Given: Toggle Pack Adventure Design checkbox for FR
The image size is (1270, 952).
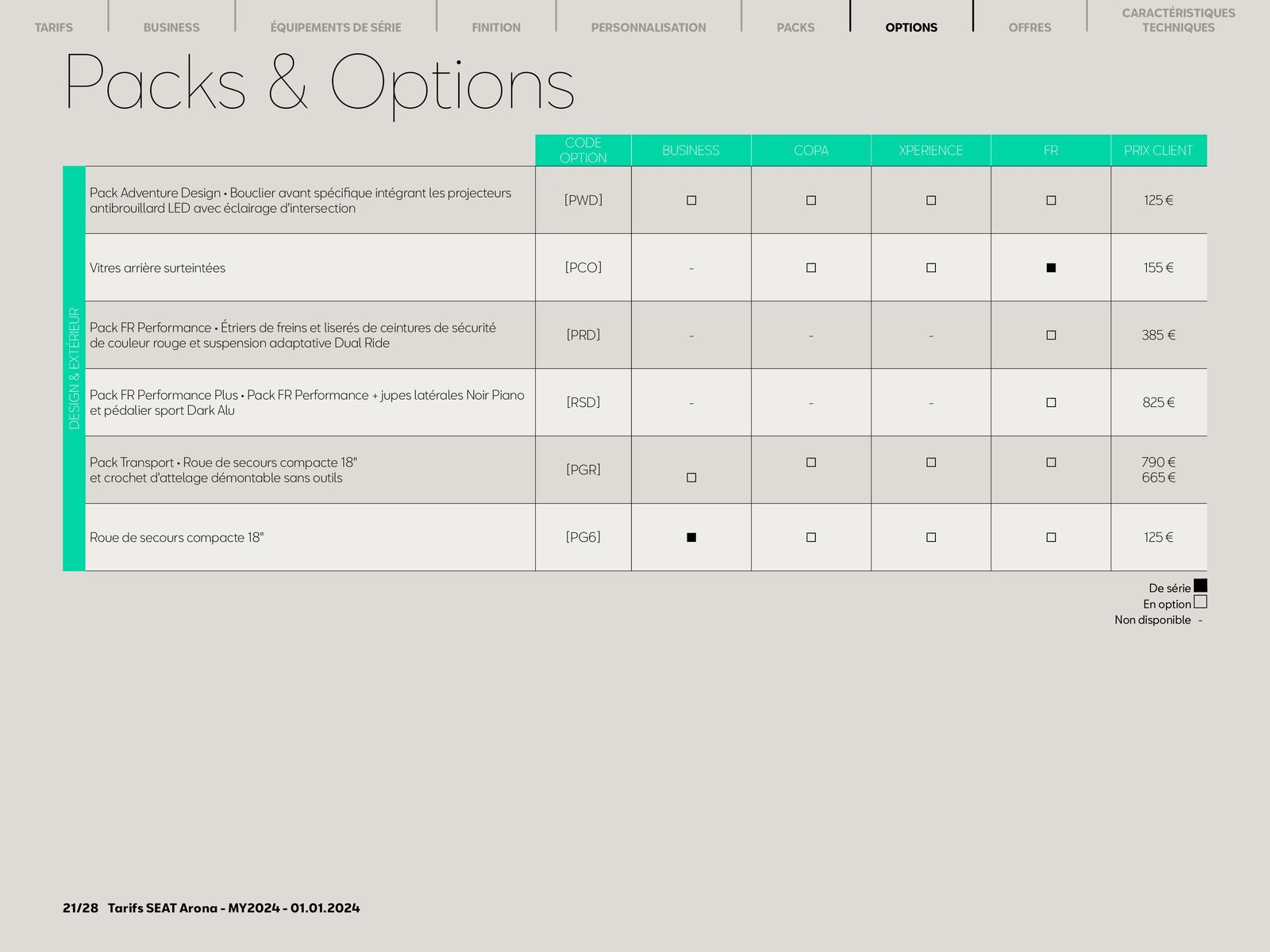Looking at the screenshot, I should click(1051, 201).
